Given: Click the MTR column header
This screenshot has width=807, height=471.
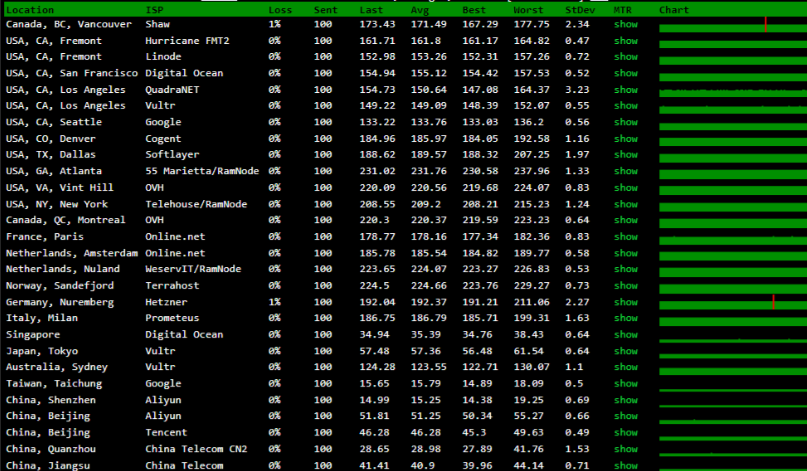Looking at the screenshot, I should coord(622,10).
